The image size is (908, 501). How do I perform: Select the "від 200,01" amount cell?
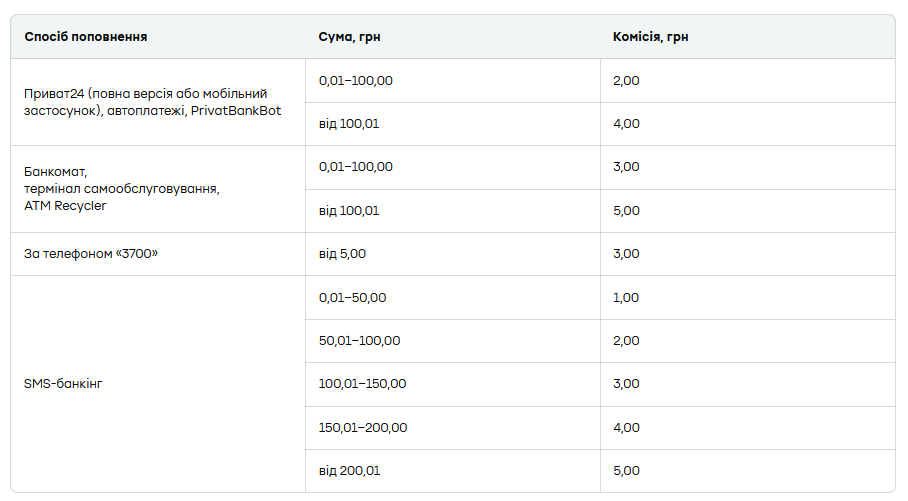pos(349,471)
